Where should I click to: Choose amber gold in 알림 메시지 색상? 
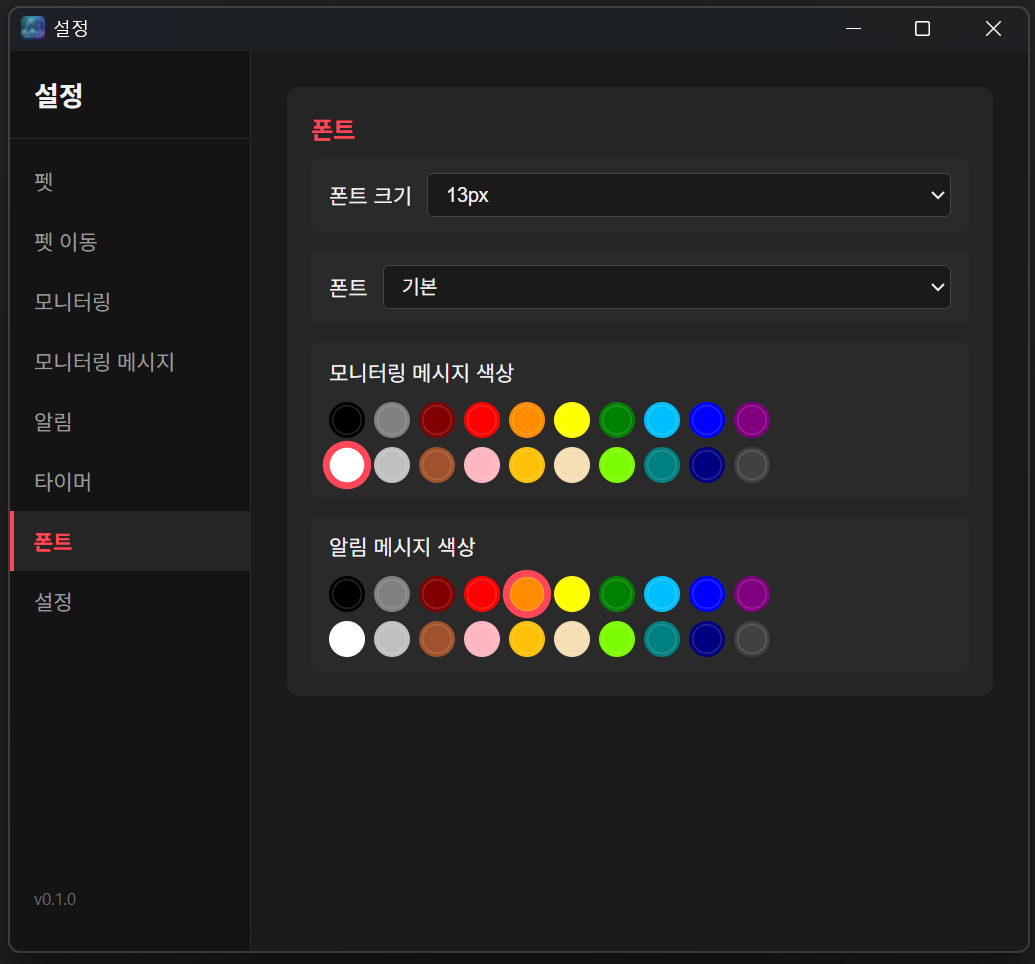pyautogui.click(x=527, y=639)
